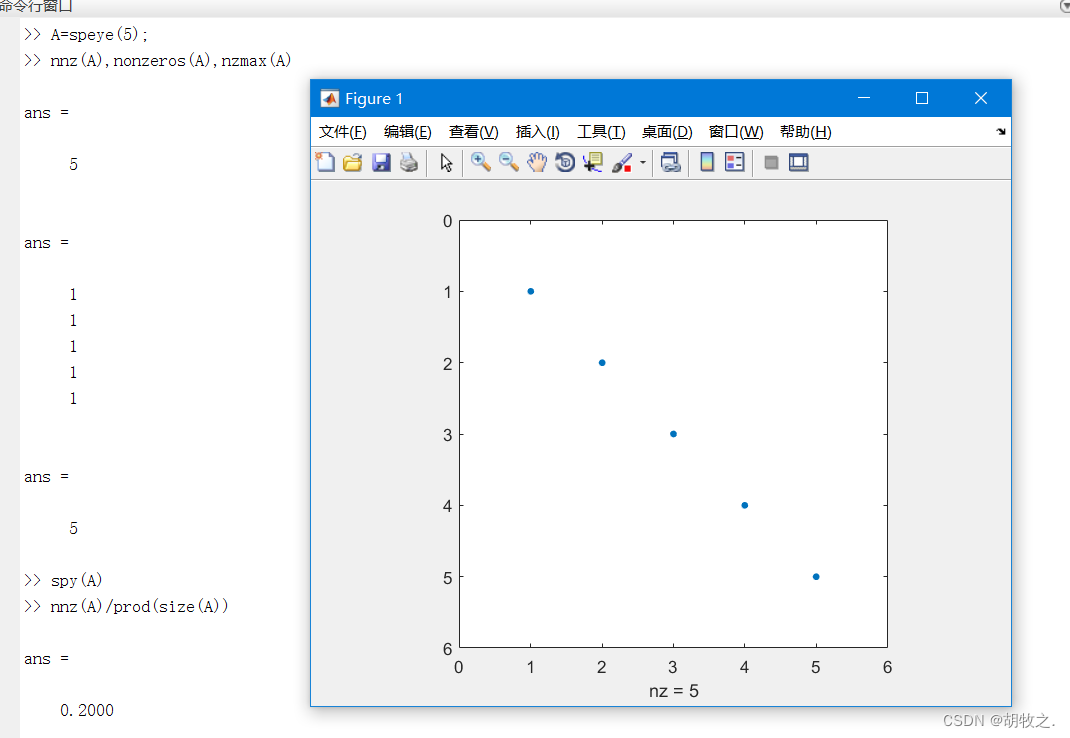Image resolution: width=1070 pixels, height=738 pixels.
Task: Click the 'Figure 1' window title text
Action: (374, 98)
